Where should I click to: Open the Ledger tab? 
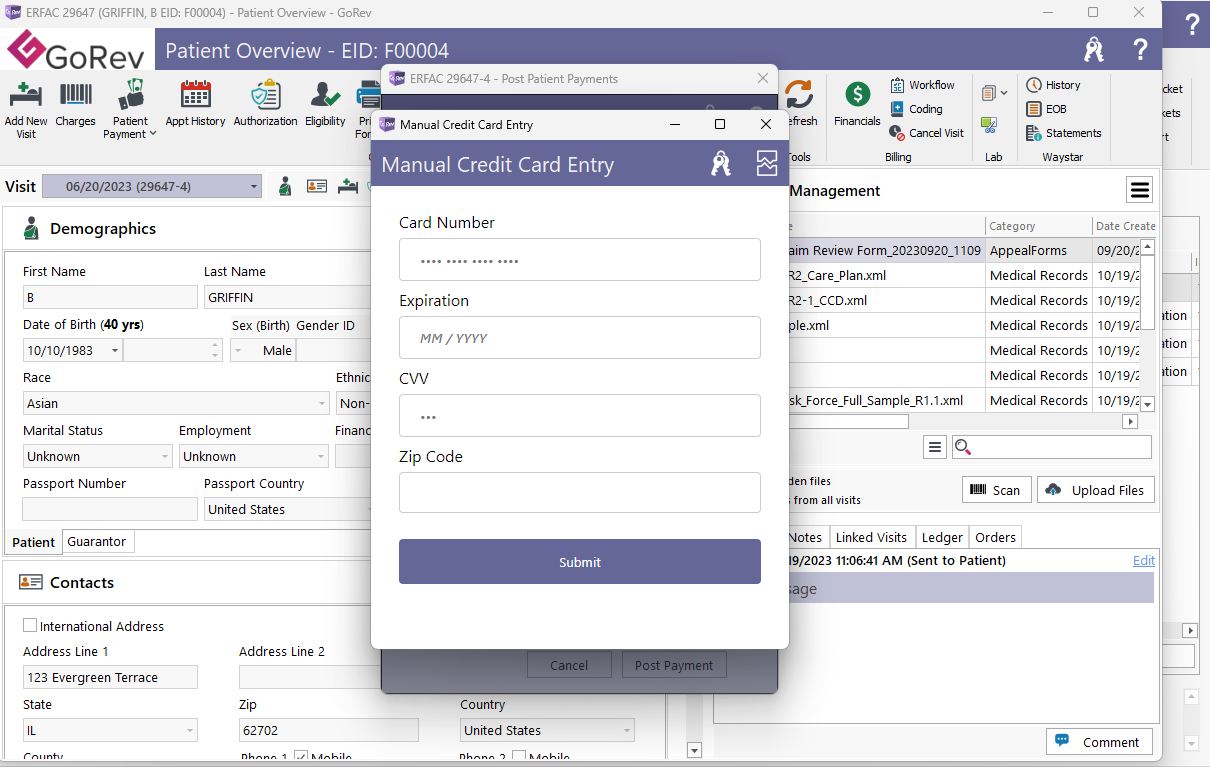(x=942, y=537)
